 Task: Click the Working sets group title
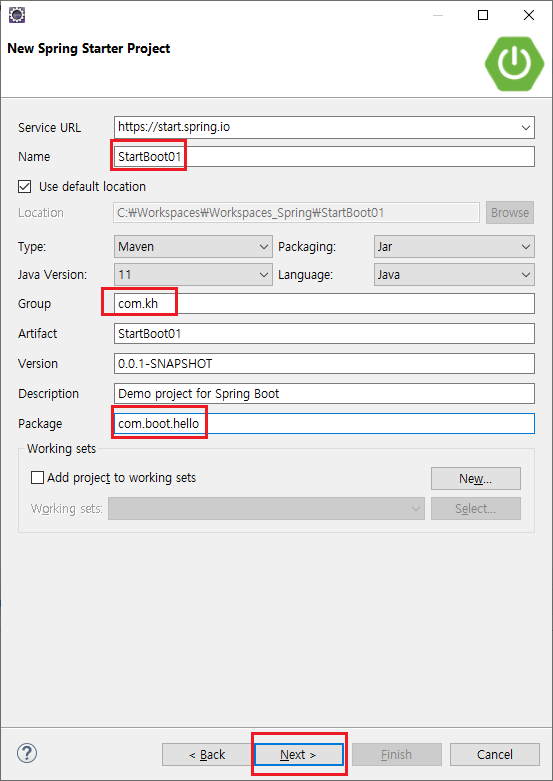coord(61,448)
